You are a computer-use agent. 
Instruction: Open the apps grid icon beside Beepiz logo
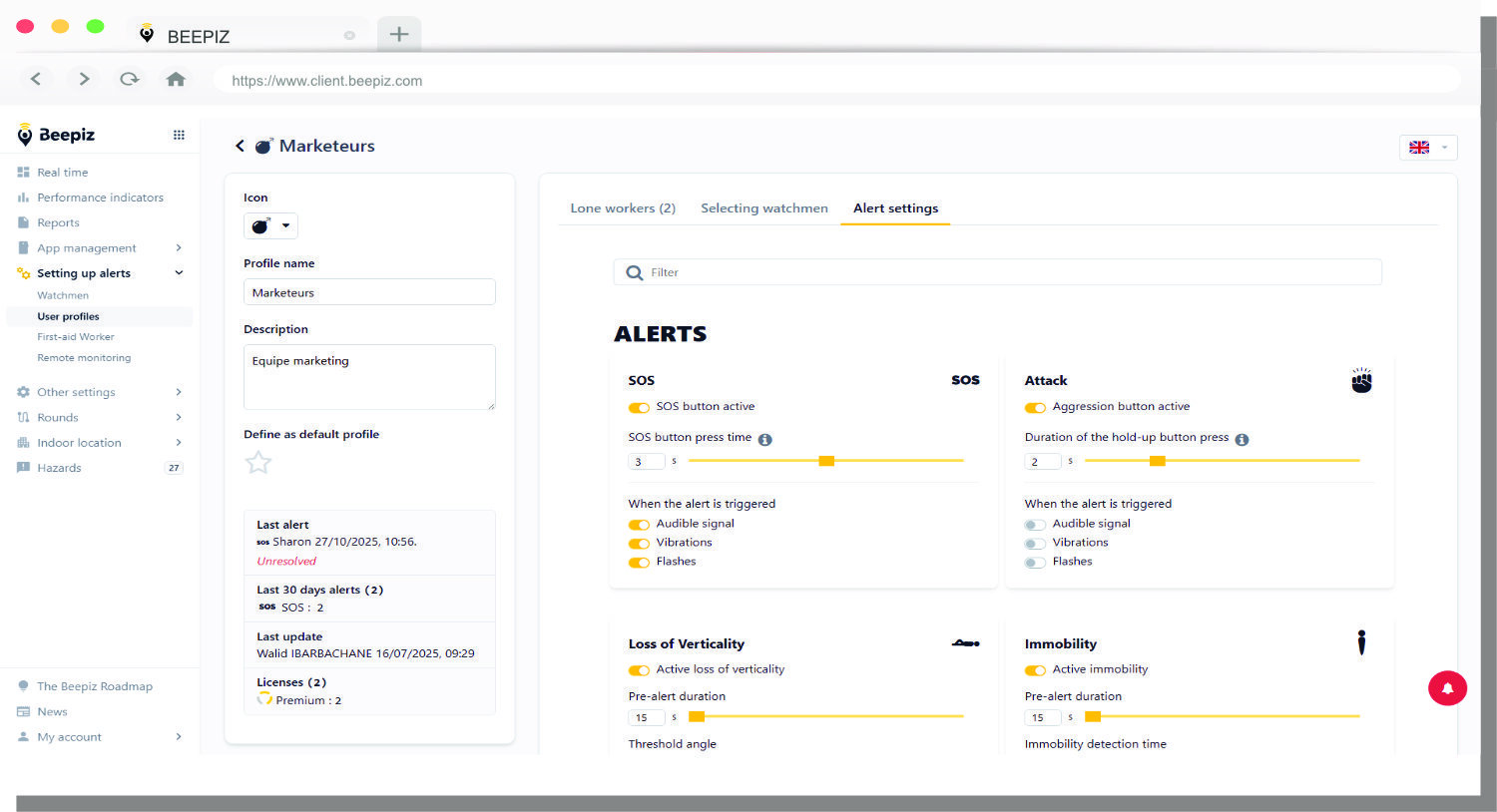pos(179,134)
